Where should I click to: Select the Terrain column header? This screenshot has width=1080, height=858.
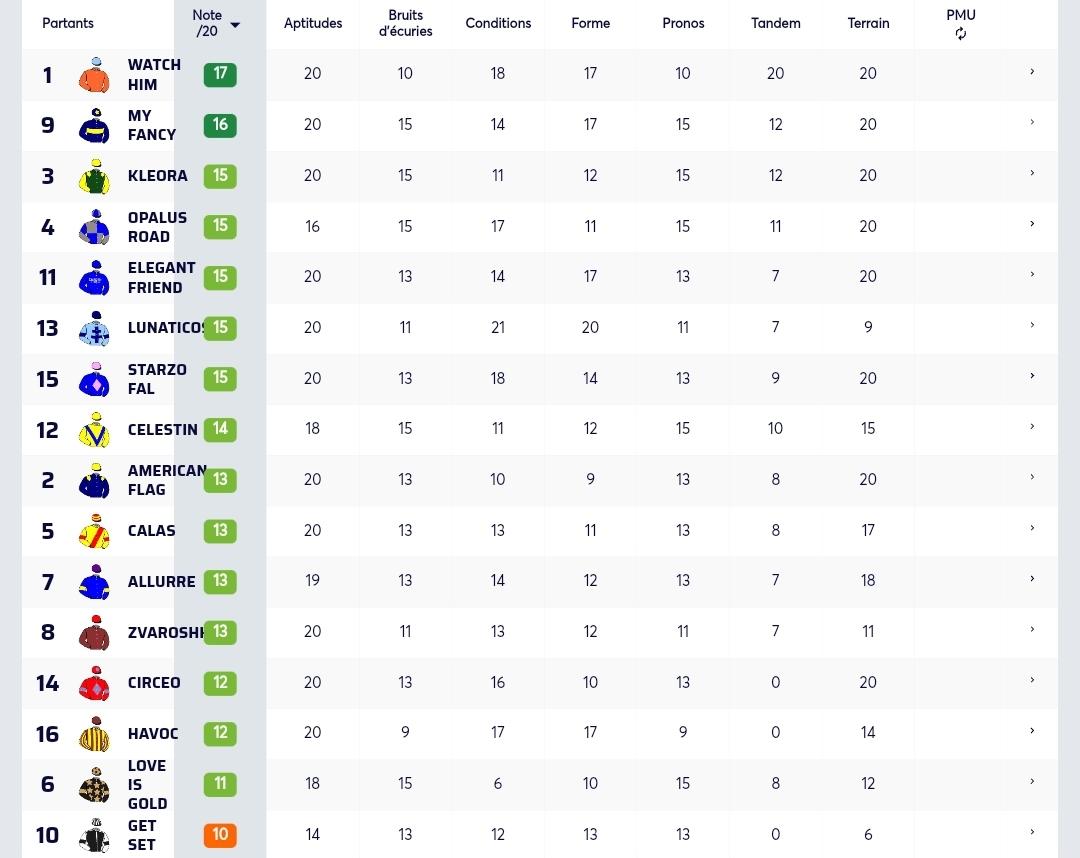pyautogui.click(x=868, y=23)
